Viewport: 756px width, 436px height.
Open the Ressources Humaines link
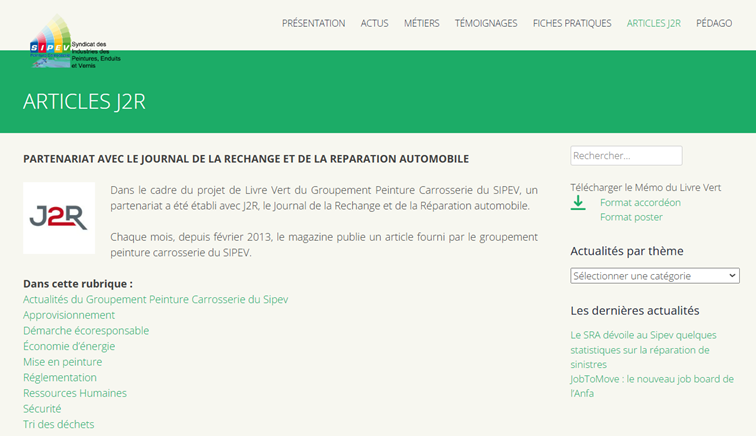tap(75, 393)
